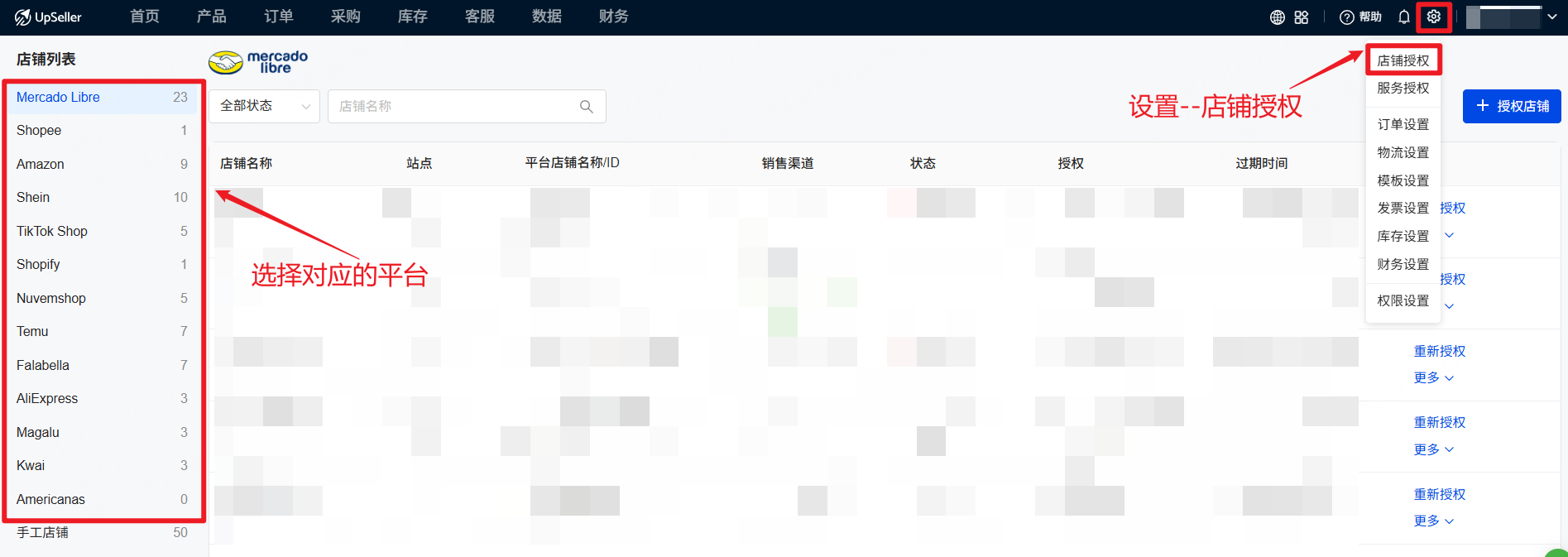This screenshot has height=557, width=1568.
Task: Click the language globe icon
Action: 1277,17
